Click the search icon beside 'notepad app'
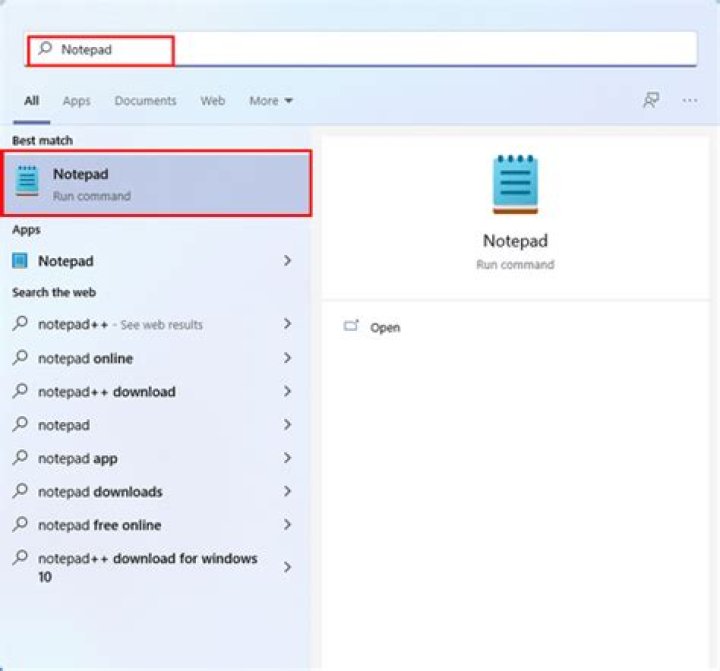The height and width of the screenshot is (671, 720). click(20, 457)
